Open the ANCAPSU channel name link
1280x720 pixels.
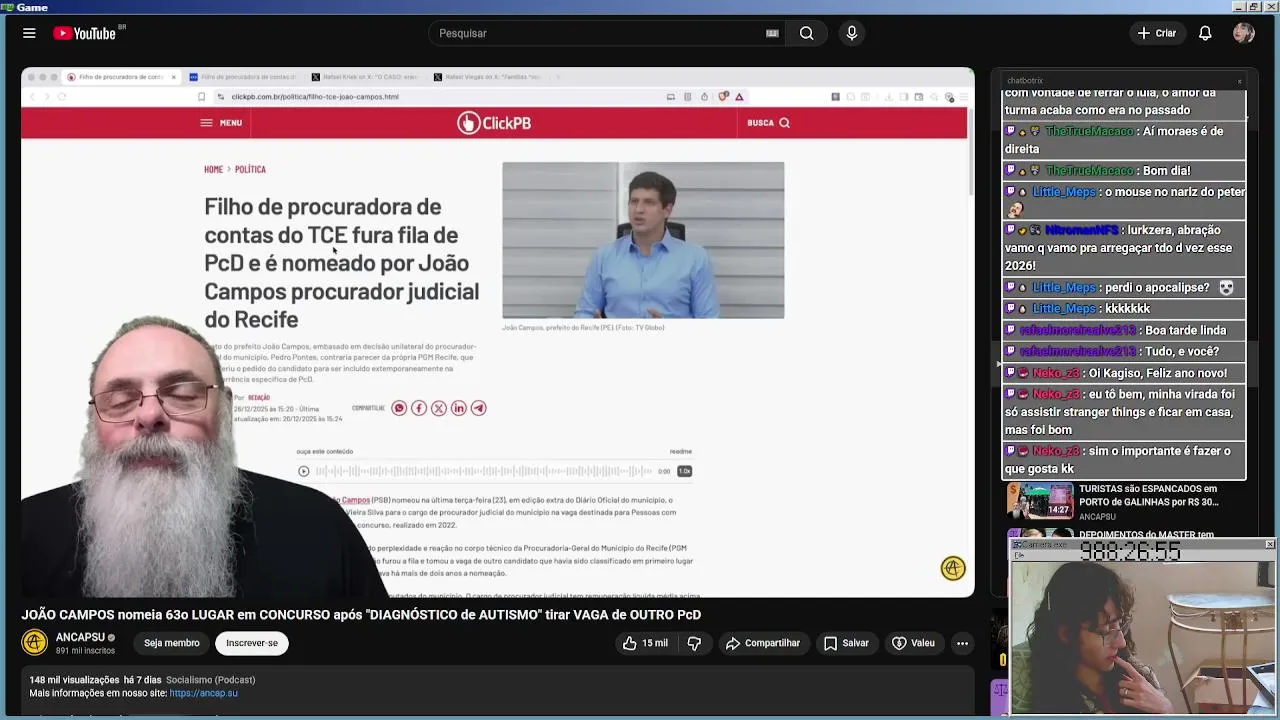[80, 637]
